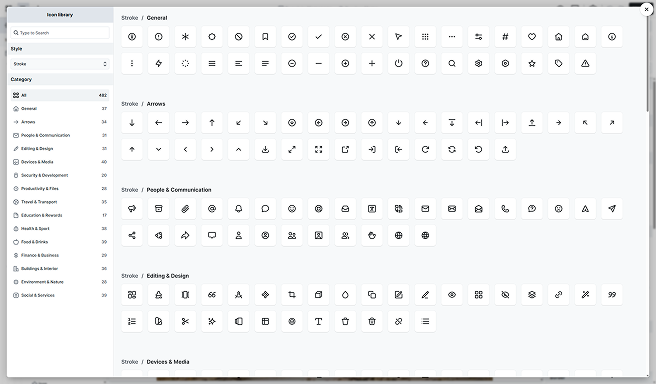
Task: Select the external link icon in Arrows
Action: tap(345, 149)
